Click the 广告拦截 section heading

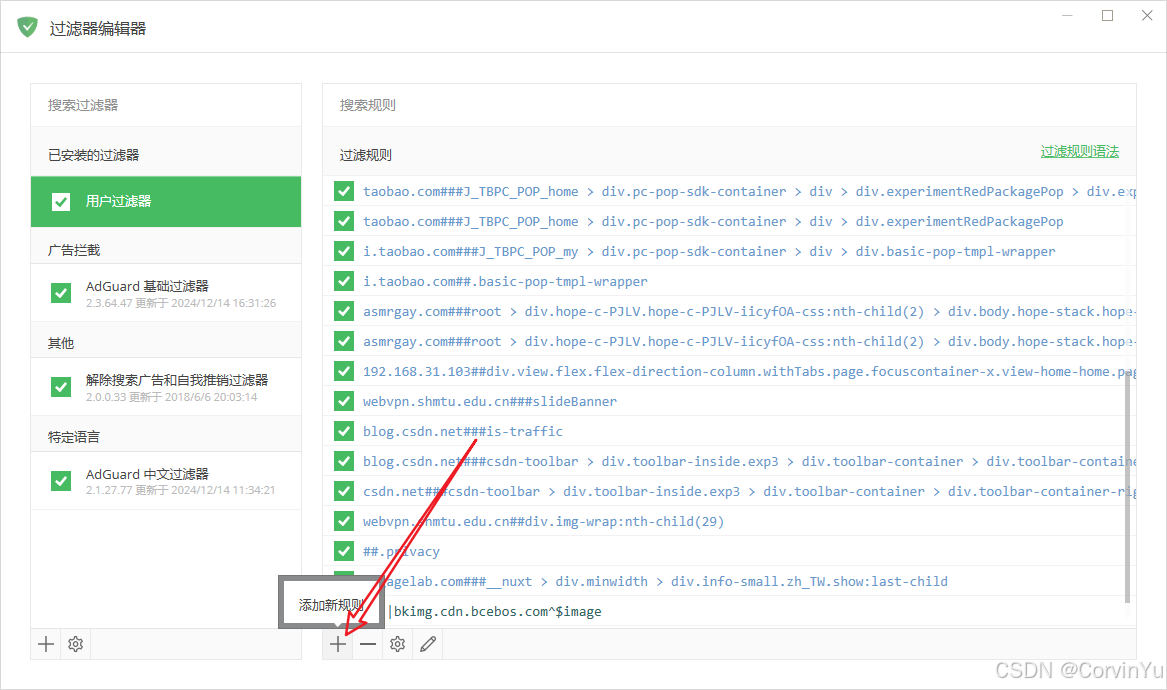74,250
